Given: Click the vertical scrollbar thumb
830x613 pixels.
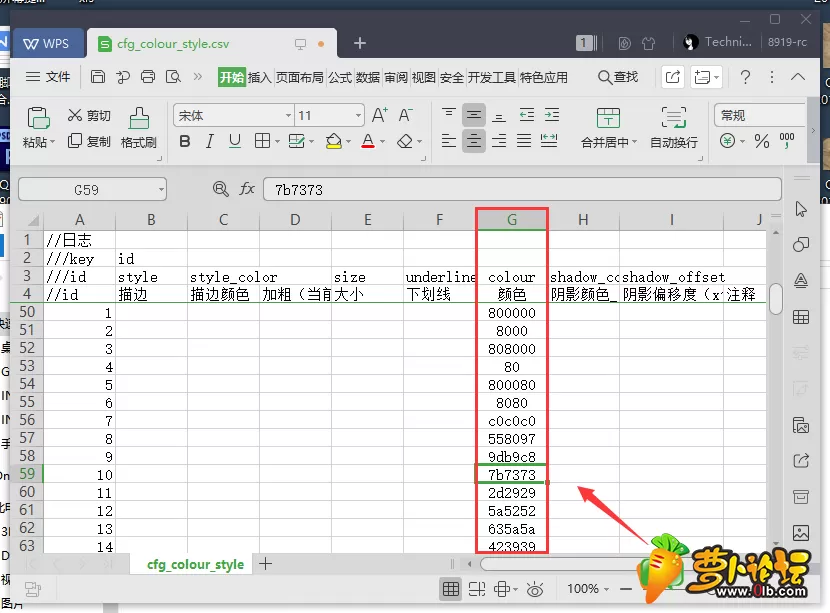Looking at the screenshot, I should pyautogui.click(x=776, y=299).
